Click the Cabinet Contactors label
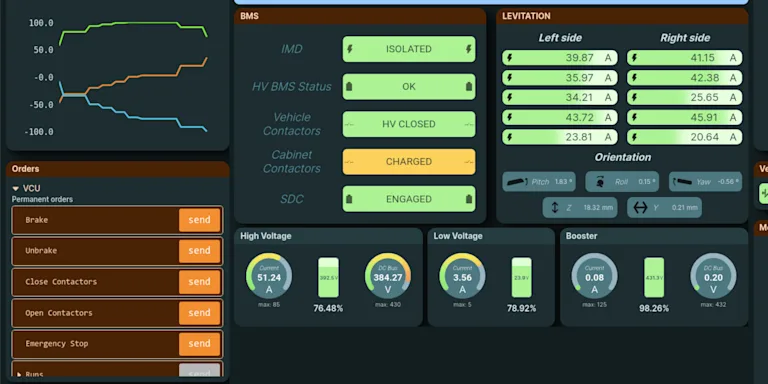The height and width of the screenshot is (384, 768). coord(291,162)
